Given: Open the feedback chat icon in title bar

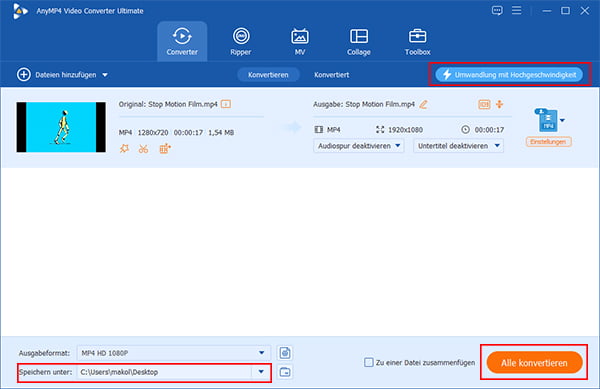Looking at the screenshot, I should pyautogui.click(x=497, y=10).
